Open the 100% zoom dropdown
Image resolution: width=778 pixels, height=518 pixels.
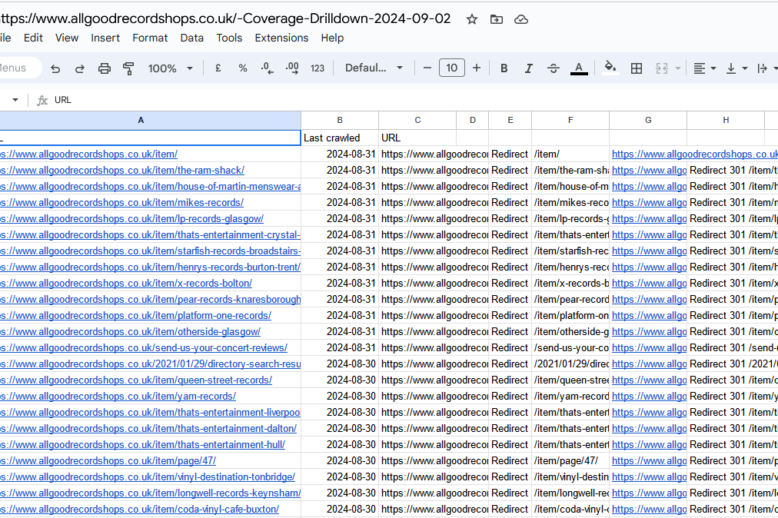(171, 68)
